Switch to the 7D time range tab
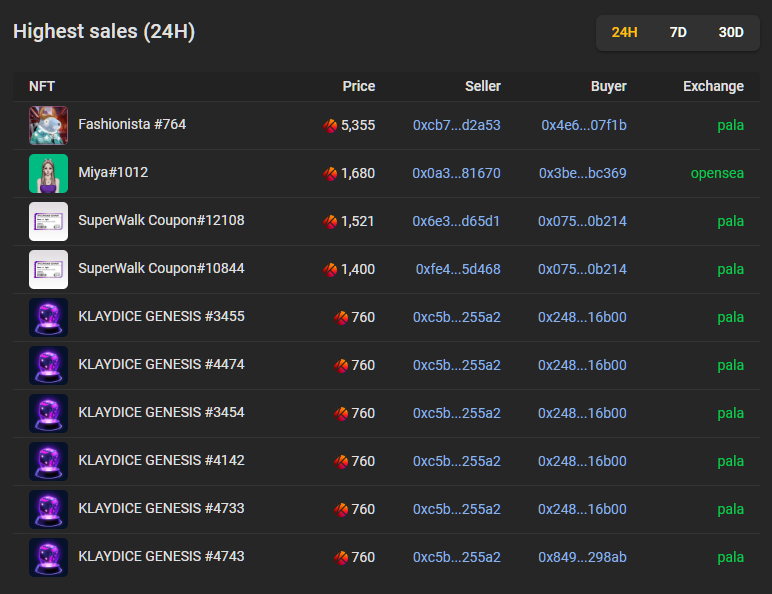This screenshot has width=772, height=594. coord(678,33)
